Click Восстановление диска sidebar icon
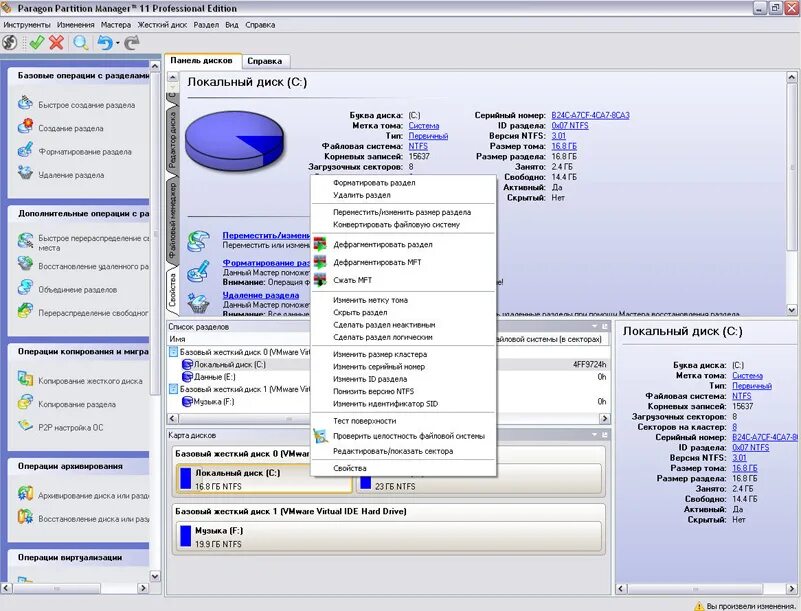Screen dimensions: 801x611 [25, 516]
